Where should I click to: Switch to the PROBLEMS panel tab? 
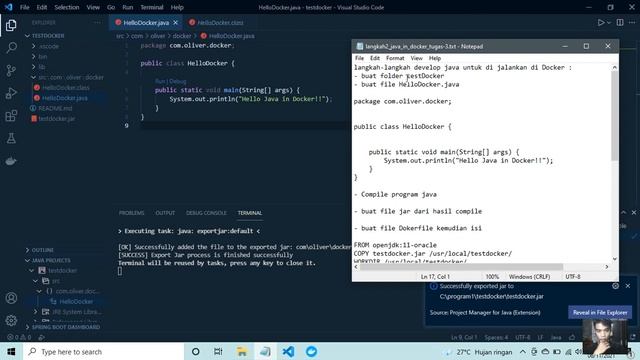[x=131, y=213]
